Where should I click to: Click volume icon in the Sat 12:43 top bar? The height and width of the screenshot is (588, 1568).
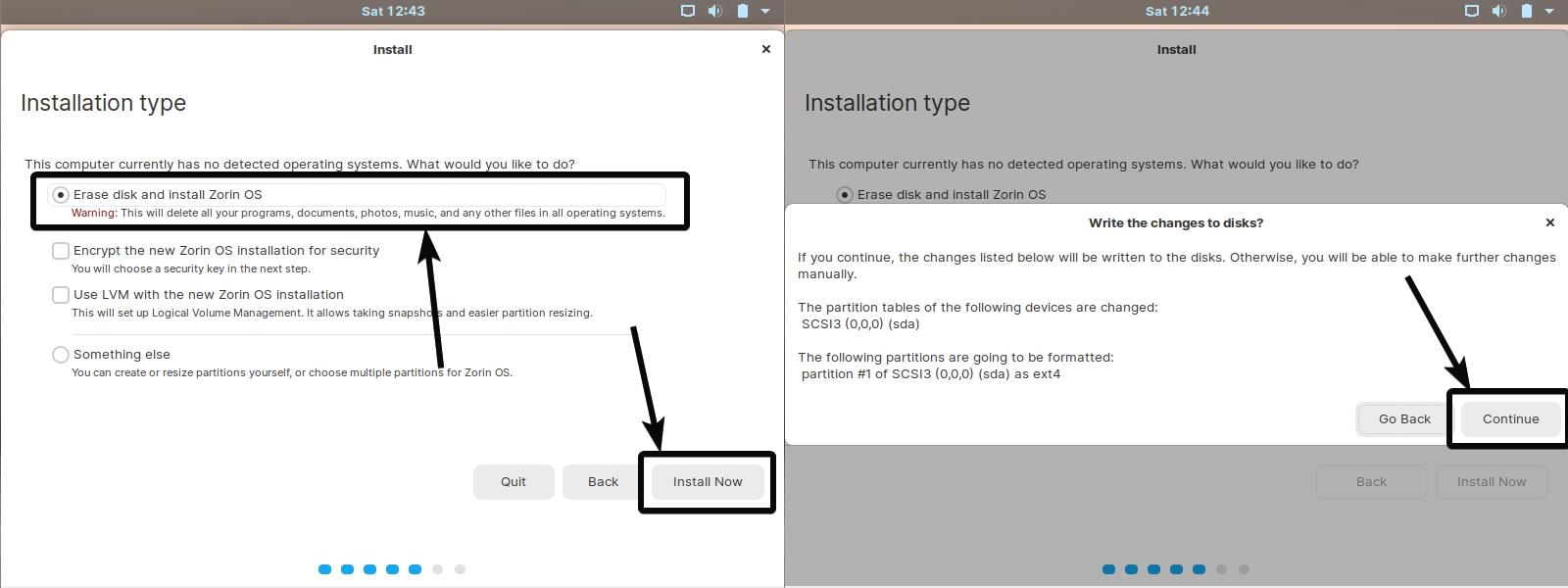click(x=715, y=11)
